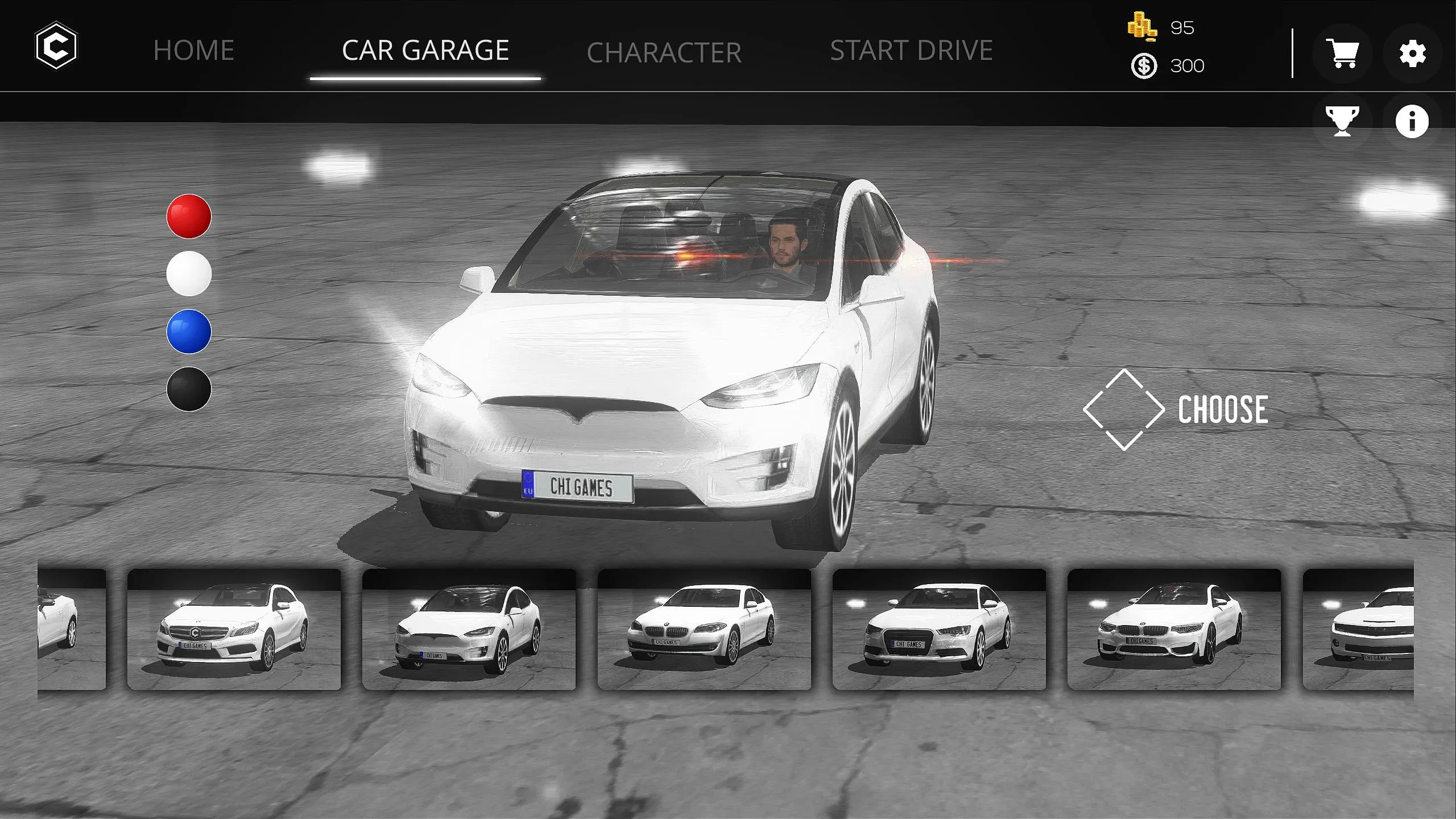Toggle the blue color swatch
This screenshot has width=1456, height=819.
(189, 332)
